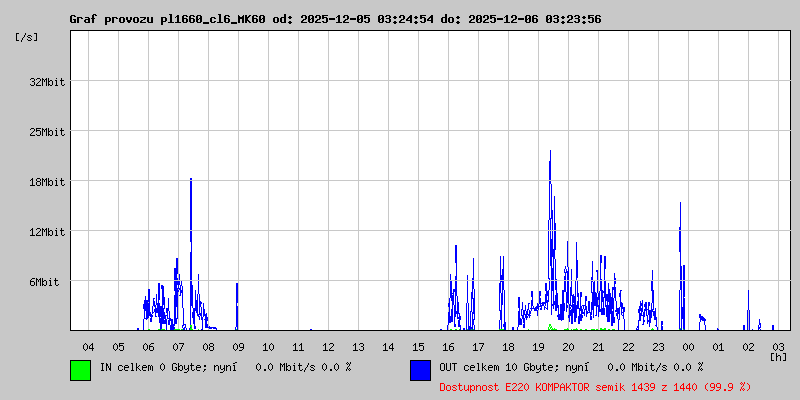Select hour 19 on the time axis
This screenshot has height=400, width=800.
pos(538,346)
